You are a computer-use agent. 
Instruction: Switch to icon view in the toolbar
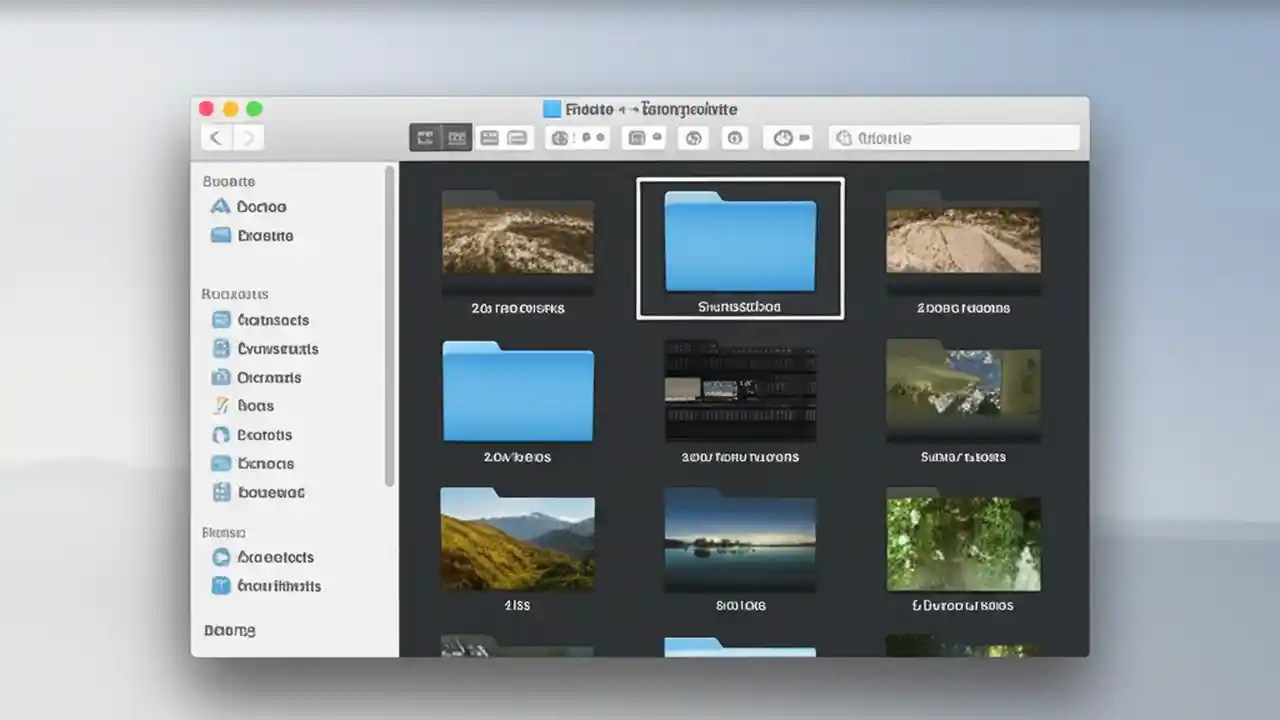(x=427, y=137)
